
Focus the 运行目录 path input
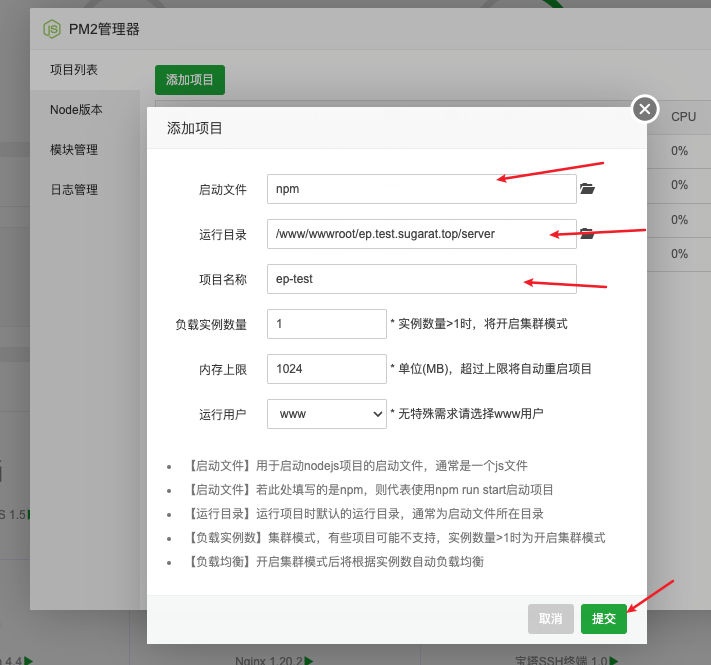click(422, 234)
